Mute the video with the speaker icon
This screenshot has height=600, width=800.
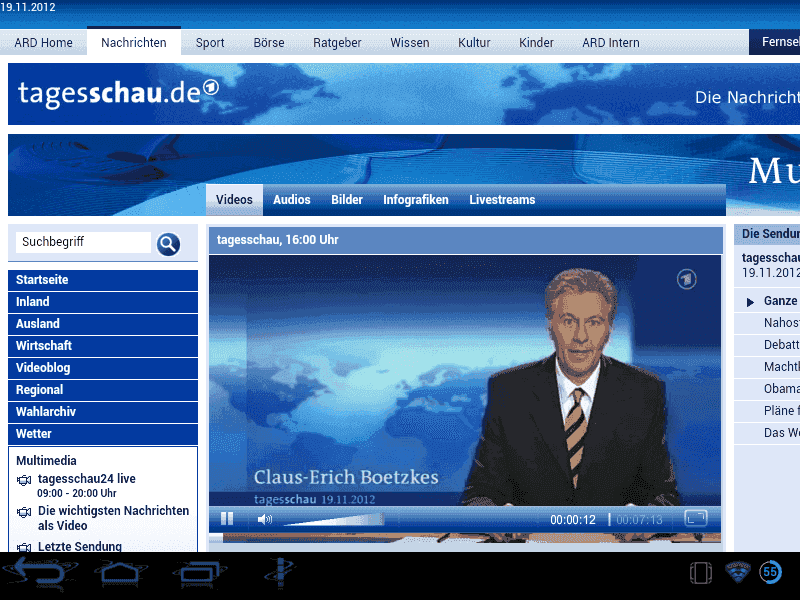265,519
